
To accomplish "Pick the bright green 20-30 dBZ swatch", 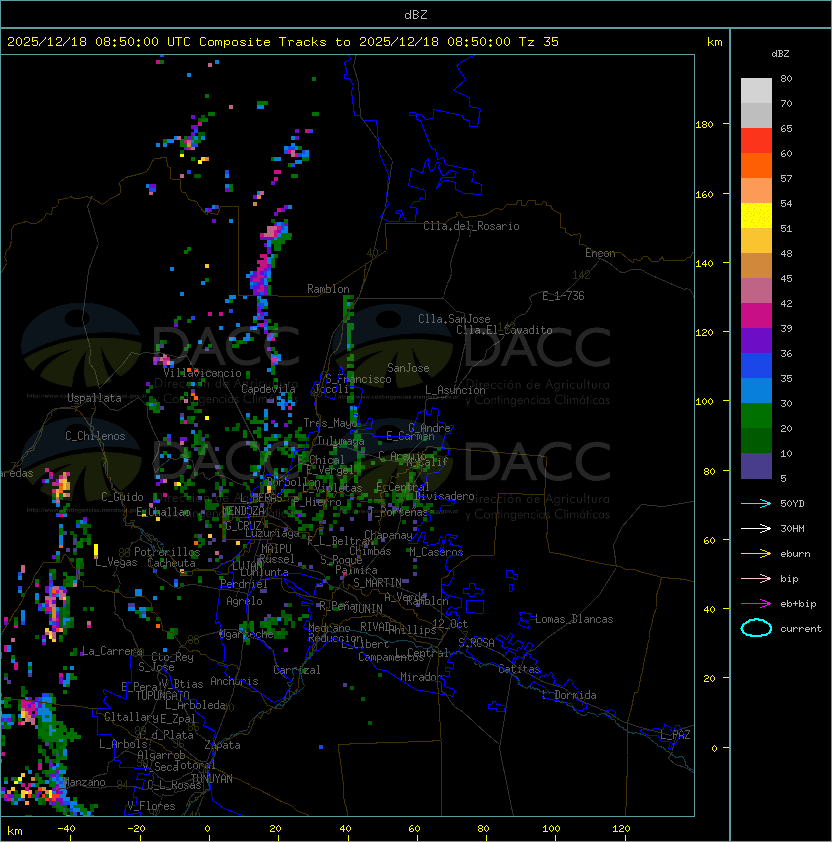I will (x=756, y=416).
